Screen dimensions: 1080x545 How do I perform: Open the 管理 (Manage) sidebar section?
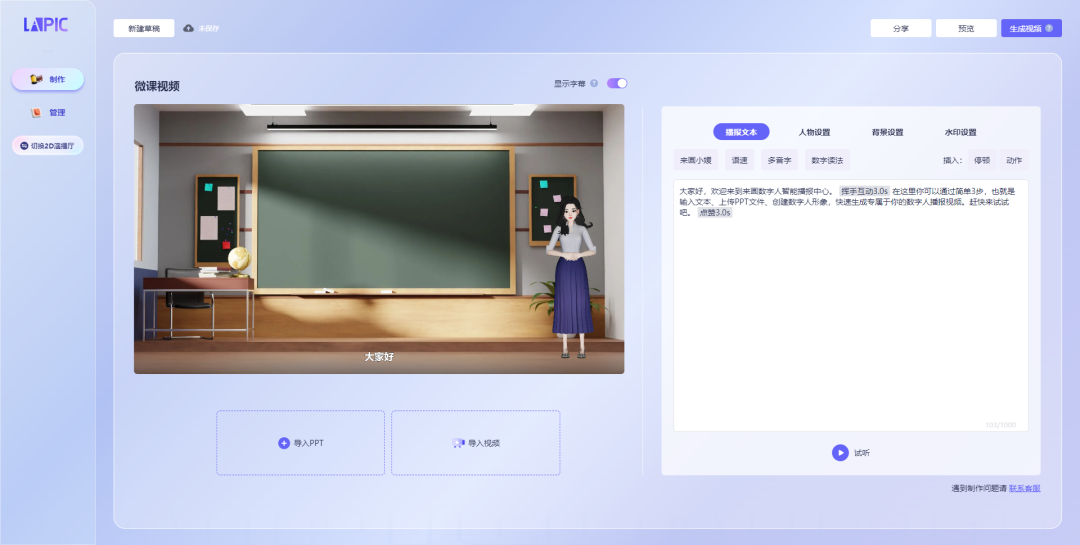coord(47,113)
